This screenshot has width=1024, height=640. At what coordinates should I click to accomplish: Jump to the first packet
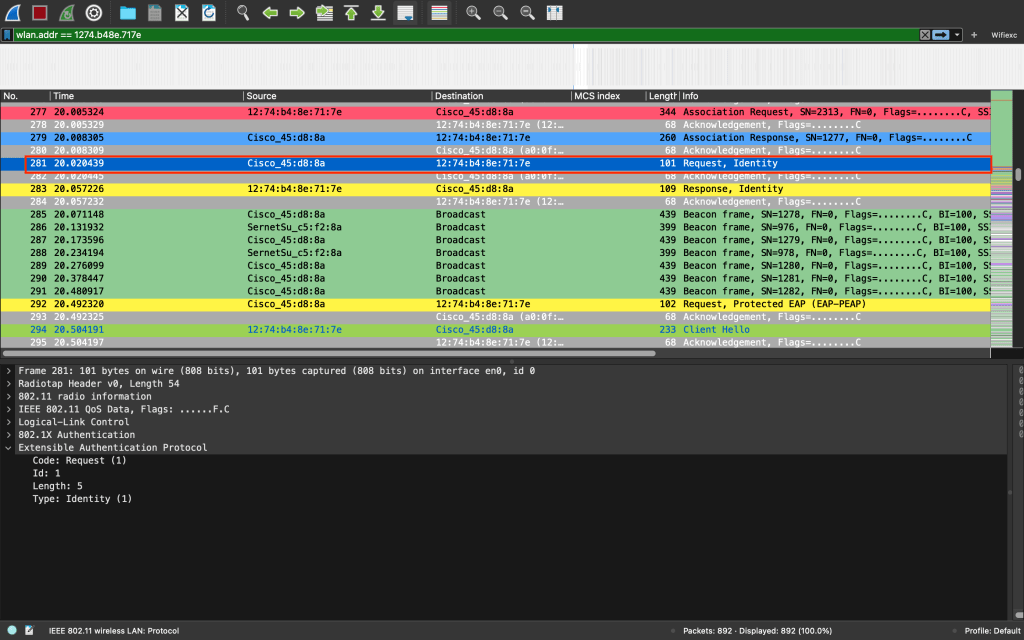coord(351,13)
